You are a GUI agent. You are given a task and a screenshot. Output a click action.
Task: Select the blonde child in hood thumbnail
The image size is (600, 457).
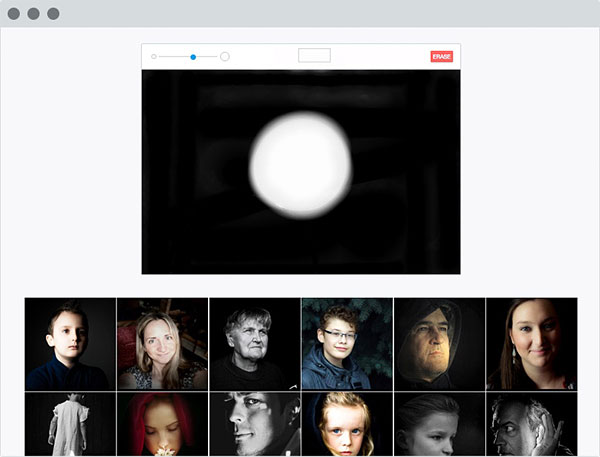pyautogui.click(x=346, y=424)
